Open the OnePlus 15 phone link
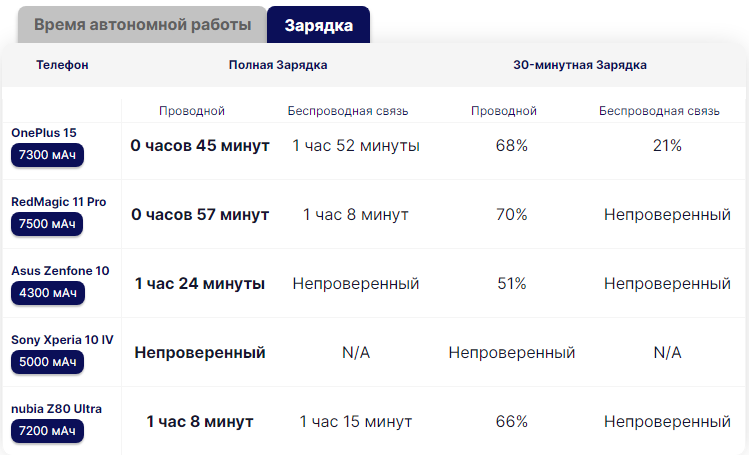Image resolution: width=749 pixels, height=455 pixels. pyautogui.click(x=44, y=132)
